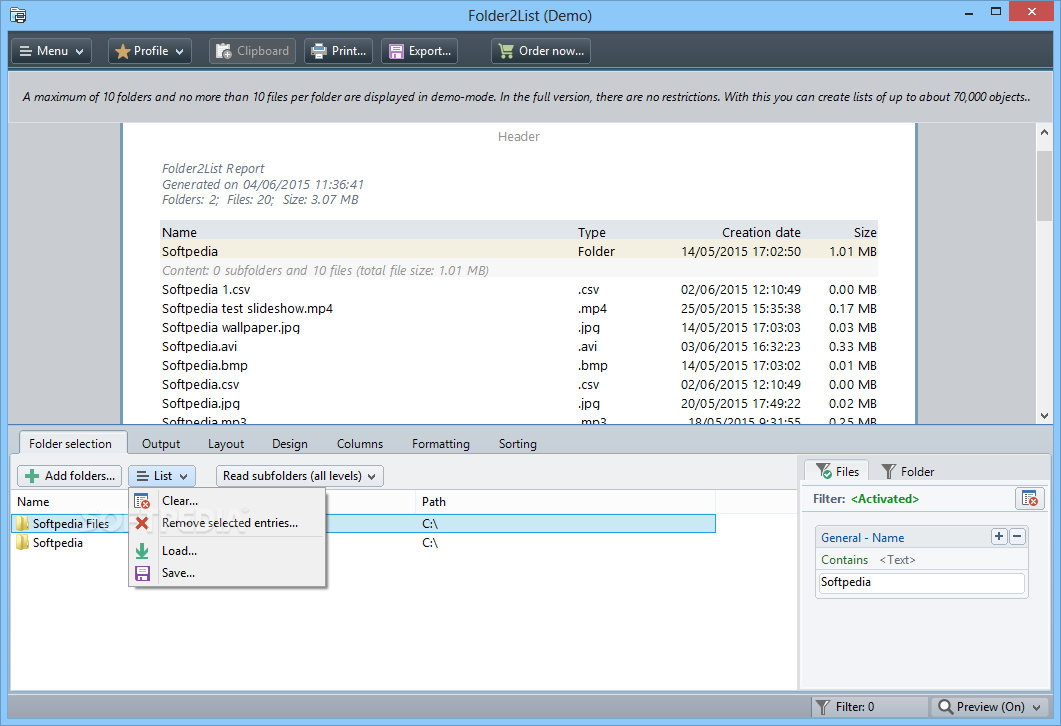Collapse the List dropdown button
The image size is (1061, 726).
tap(162, 476)
